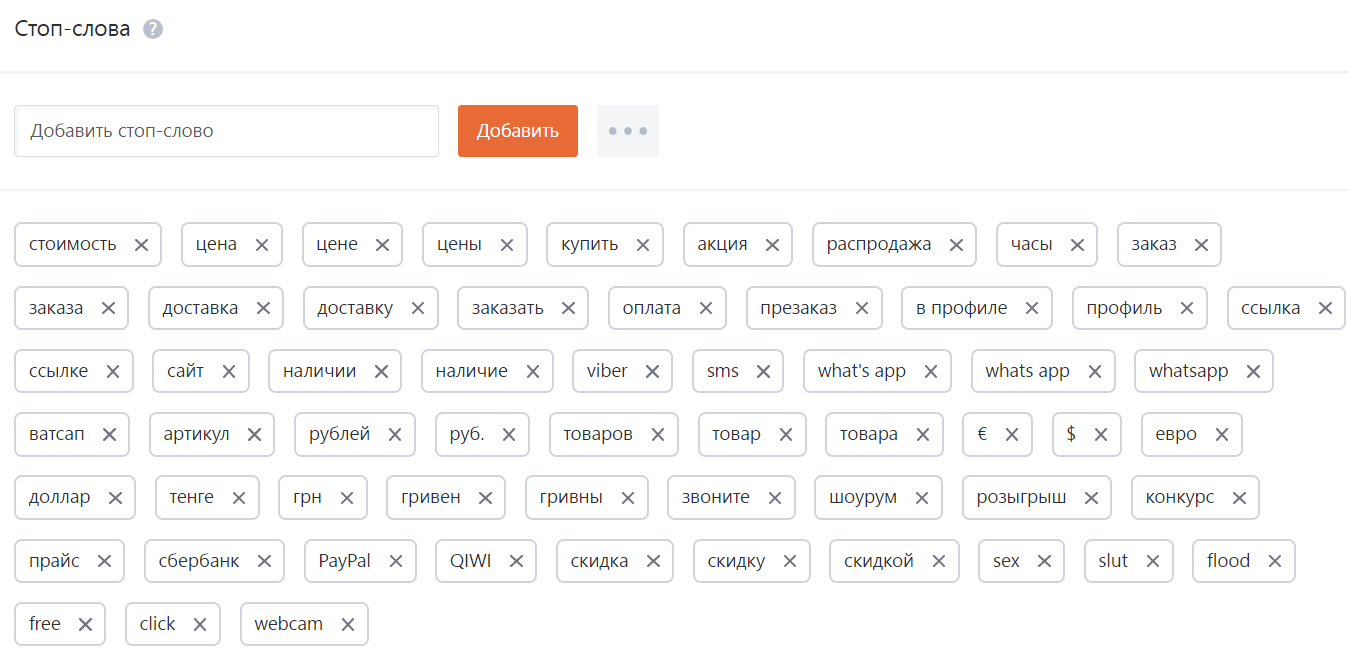Click the сбербанк tag label
Image resolution: width=1349 pixels, height=659 pixels.
(199, 561)
